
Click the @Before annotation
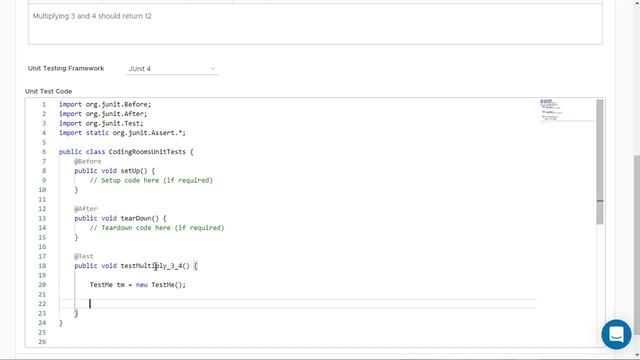click(88, 161)
